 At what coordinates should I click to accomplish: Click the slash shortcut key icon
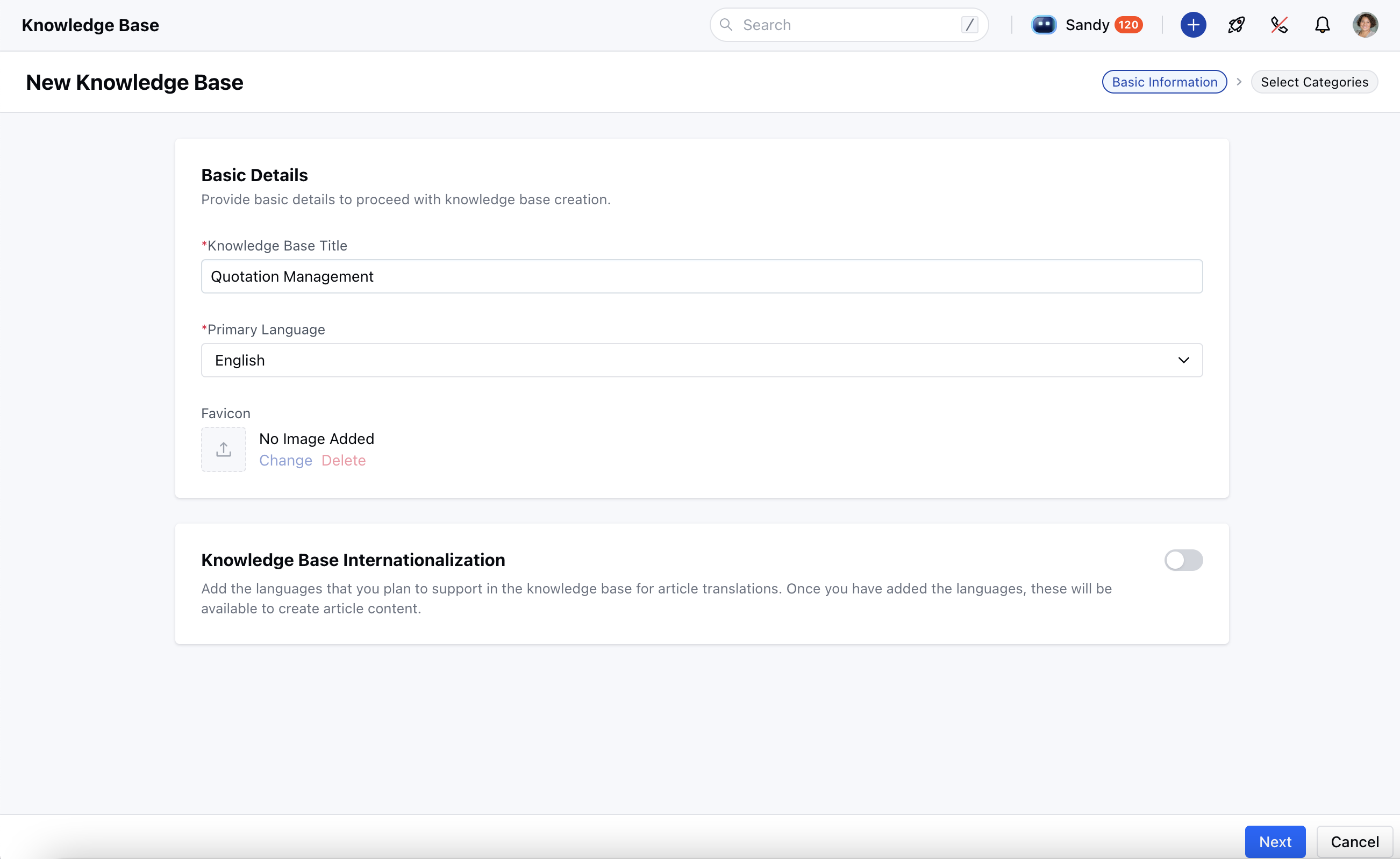point(969,25)
